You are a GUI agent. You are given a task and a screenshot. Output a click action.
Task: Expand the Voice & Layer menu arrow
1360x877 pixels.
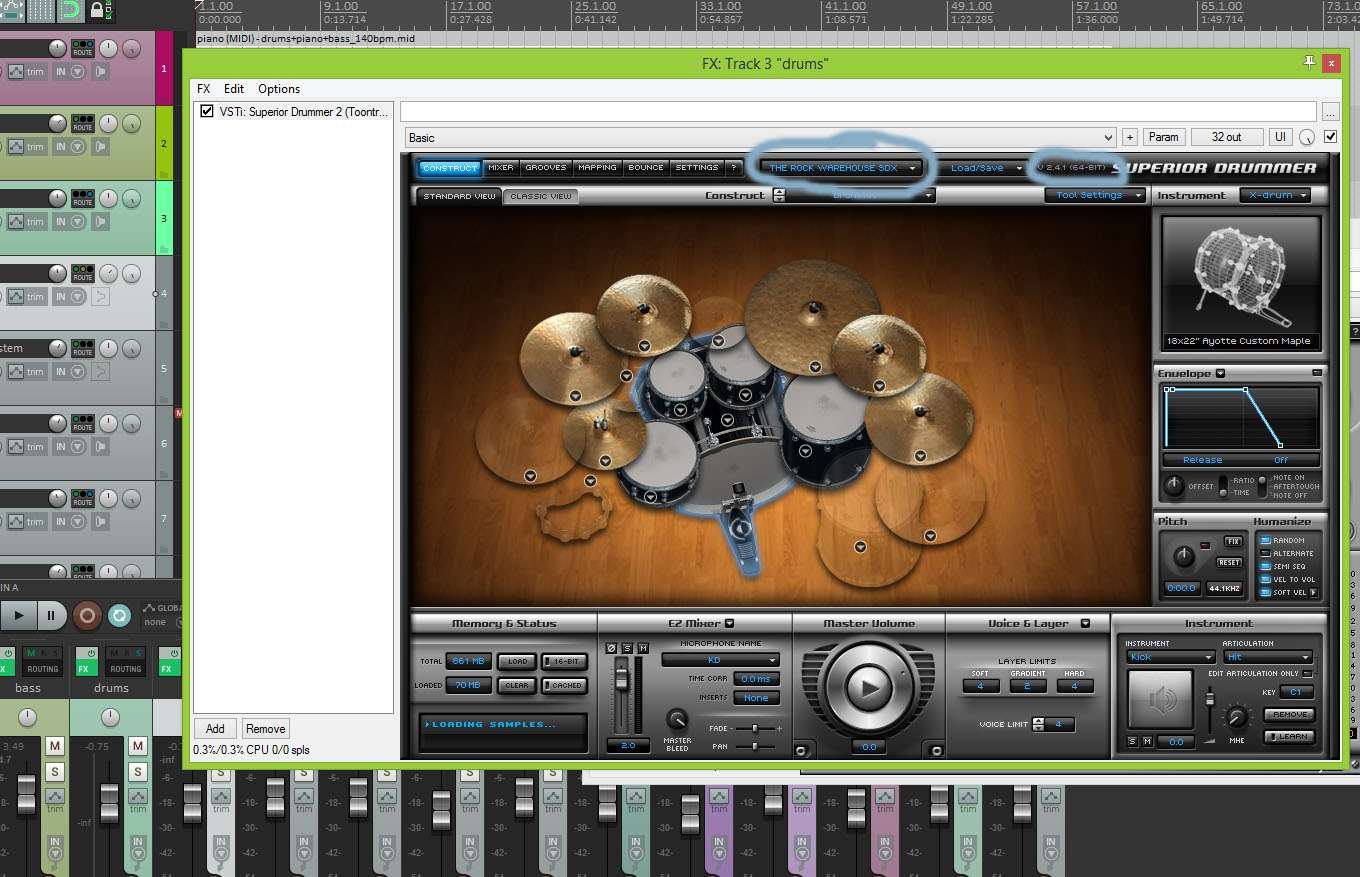tap(1085, 624)
